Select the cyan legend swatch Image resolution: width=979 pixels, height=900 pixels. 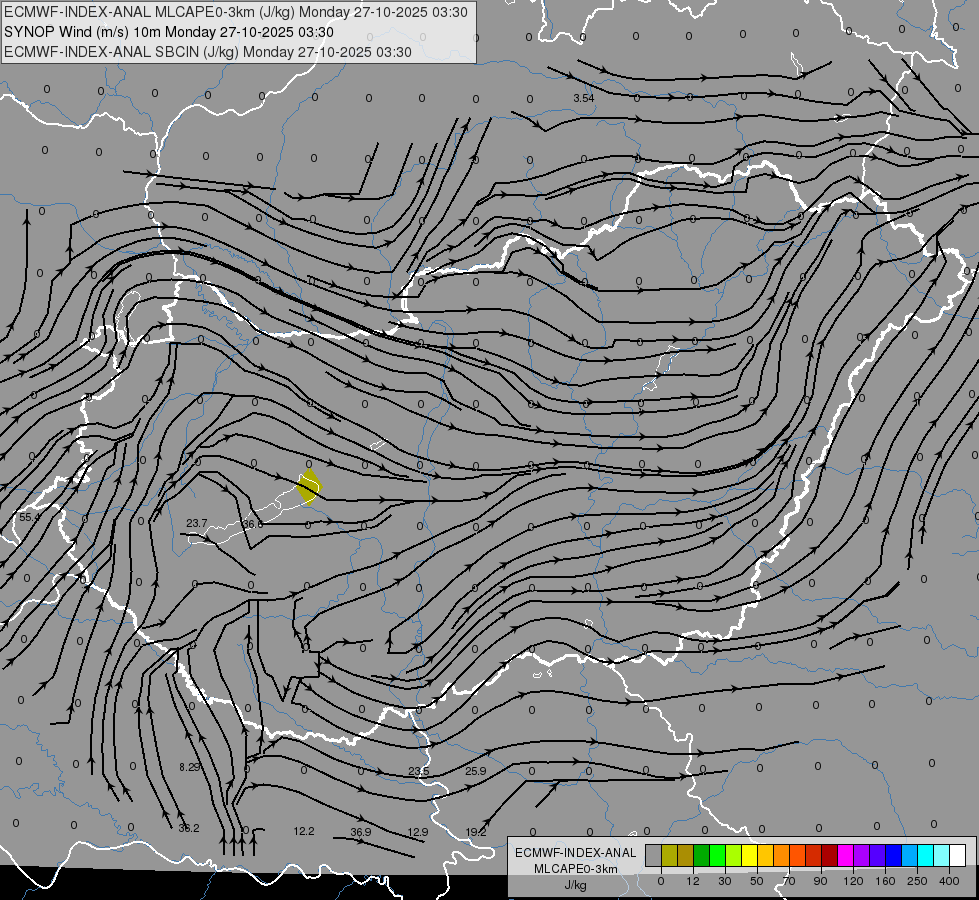click(925, 855)
